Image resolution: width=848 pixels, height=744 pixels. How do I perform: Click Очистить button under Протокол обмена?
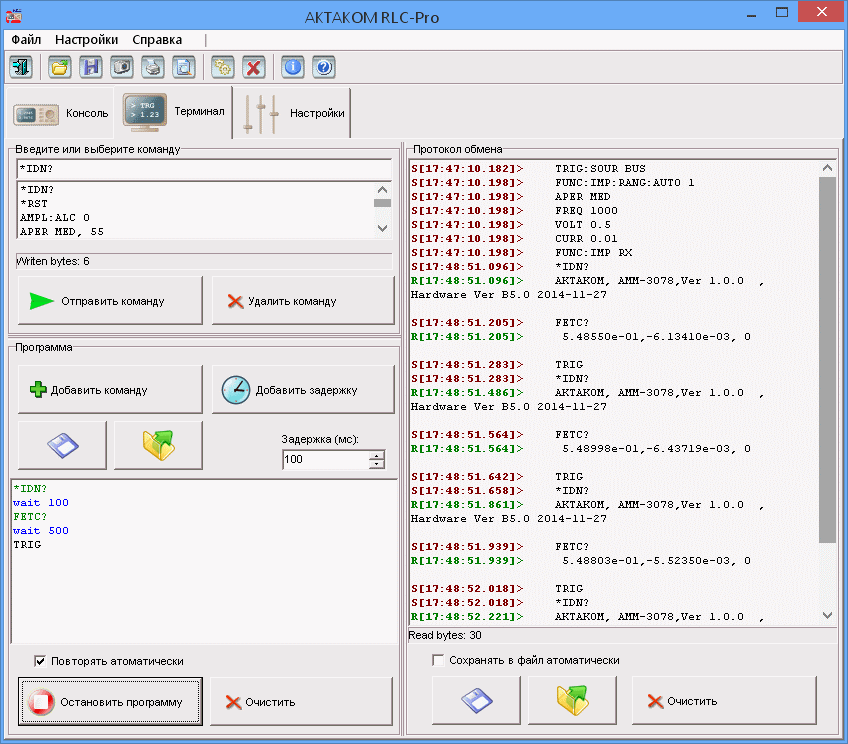point(724,701)
